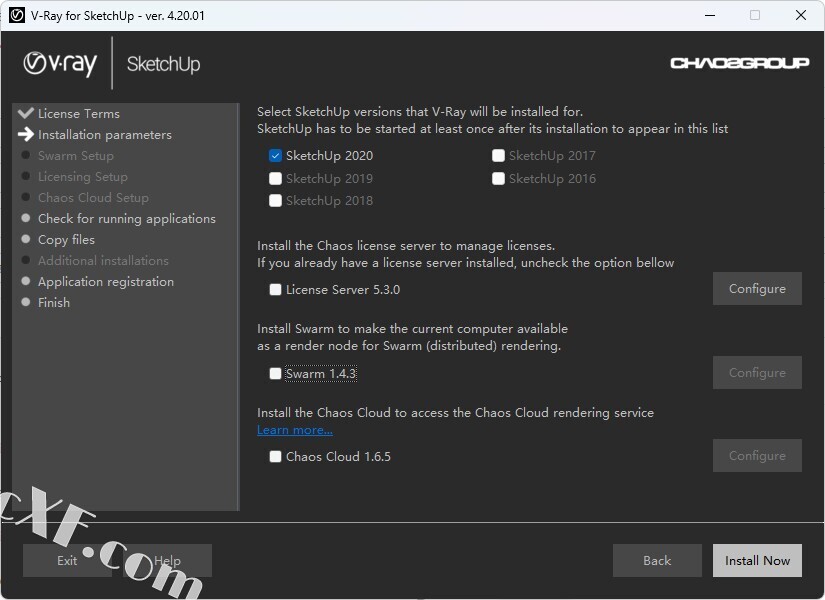Open the Learn more link
Screen dimensions: 825x600
tap(294, 431)
